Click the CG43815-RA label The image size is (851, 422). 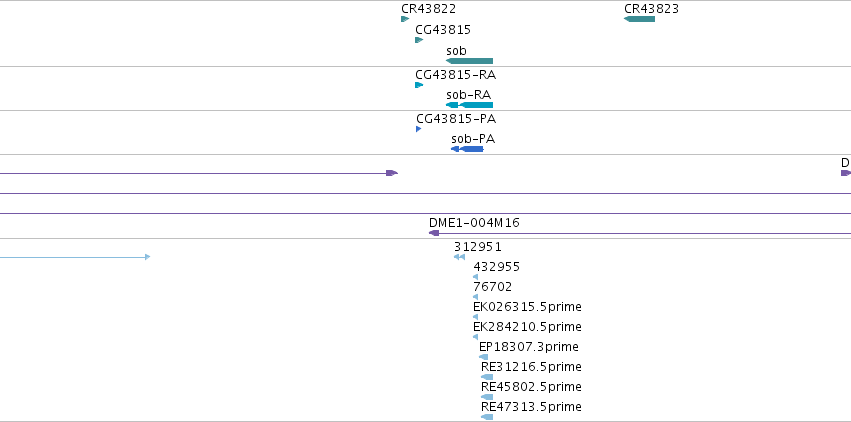click(x=455, y=74)
